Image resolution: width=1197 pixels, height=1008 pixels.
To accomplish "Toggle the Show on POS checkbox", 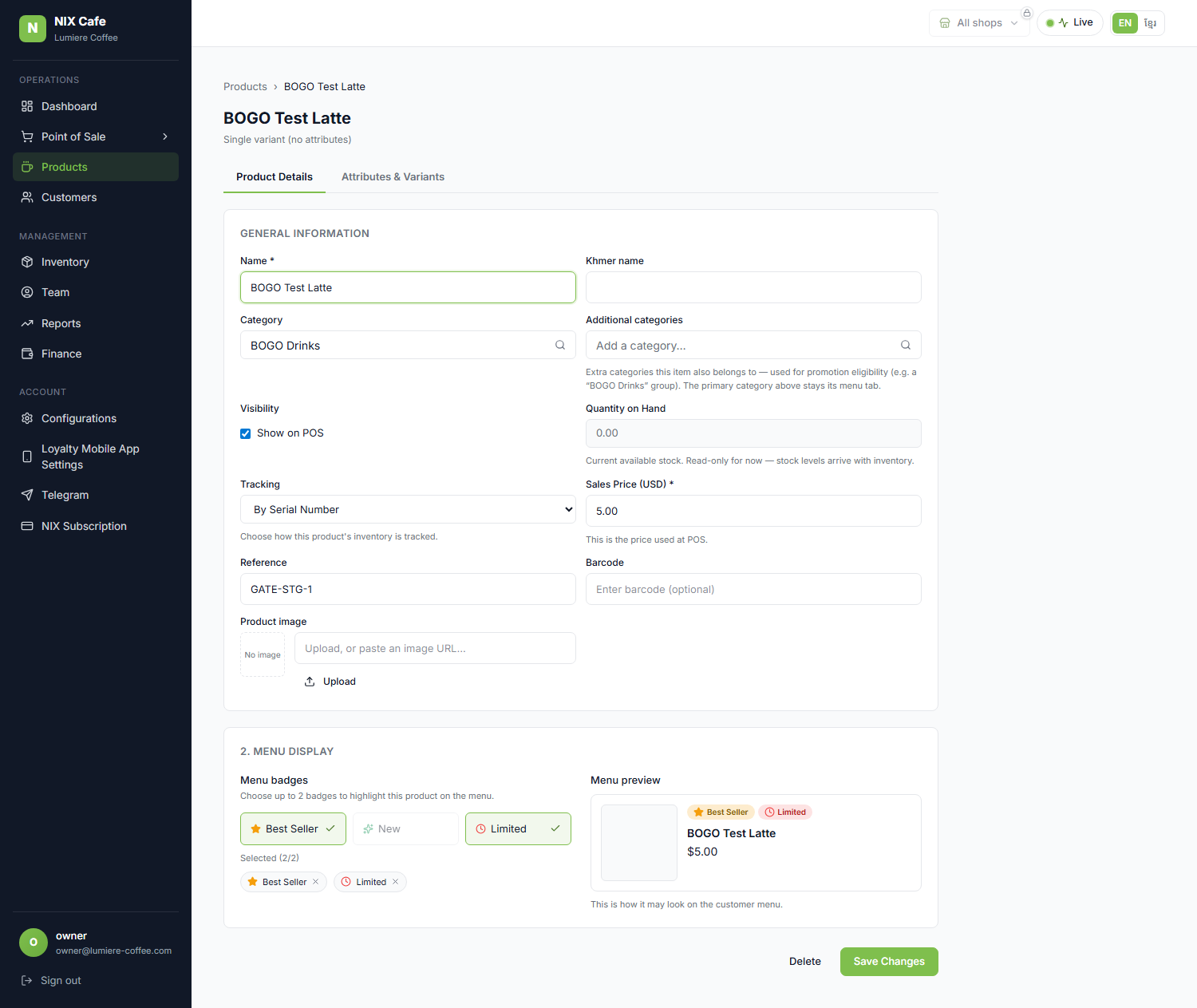I will pos(246,433).
